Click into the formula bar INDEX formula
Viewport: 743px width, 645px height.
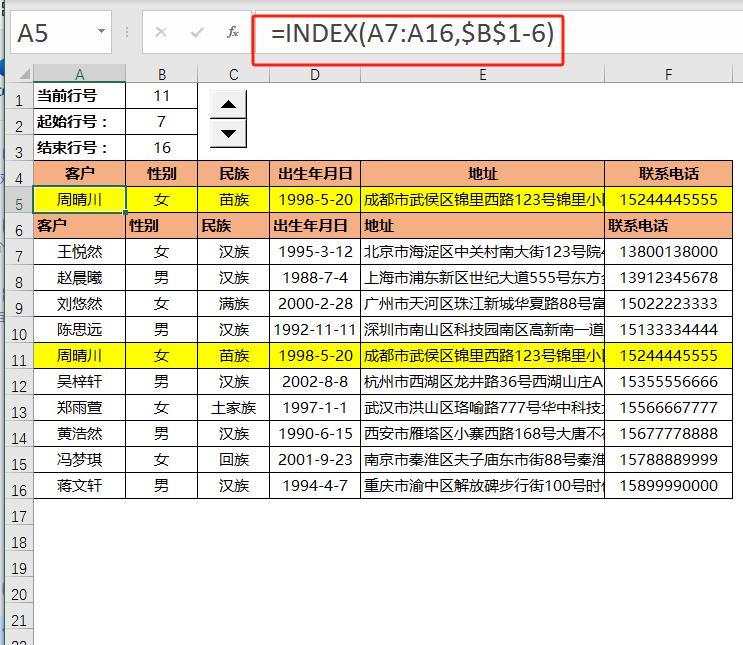412,34
